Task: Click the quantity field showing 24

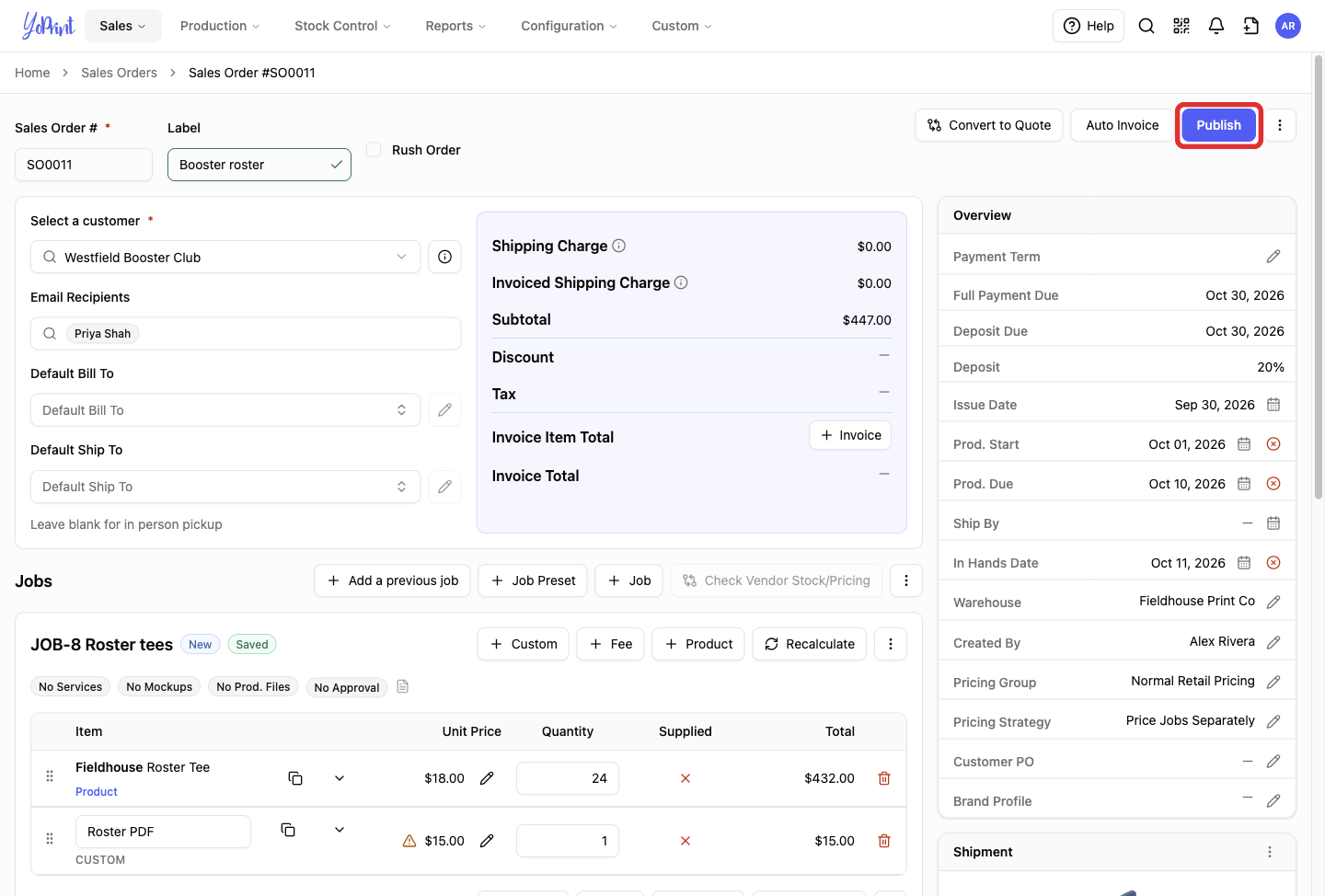Action: click(568, 778)
